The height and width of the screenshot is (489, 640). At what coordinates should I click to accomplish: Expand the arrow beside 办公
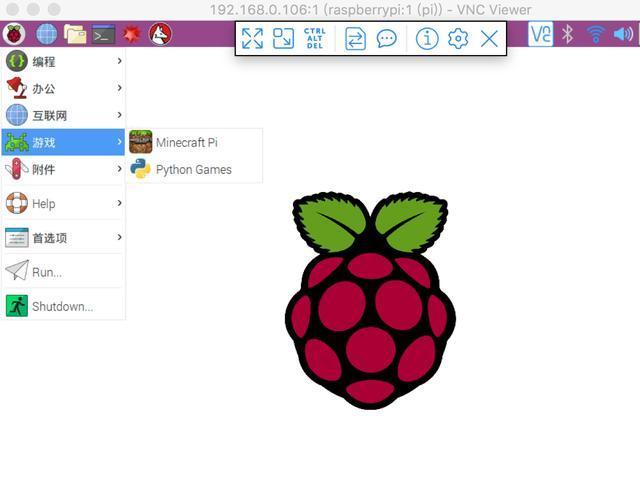point(119,88)
